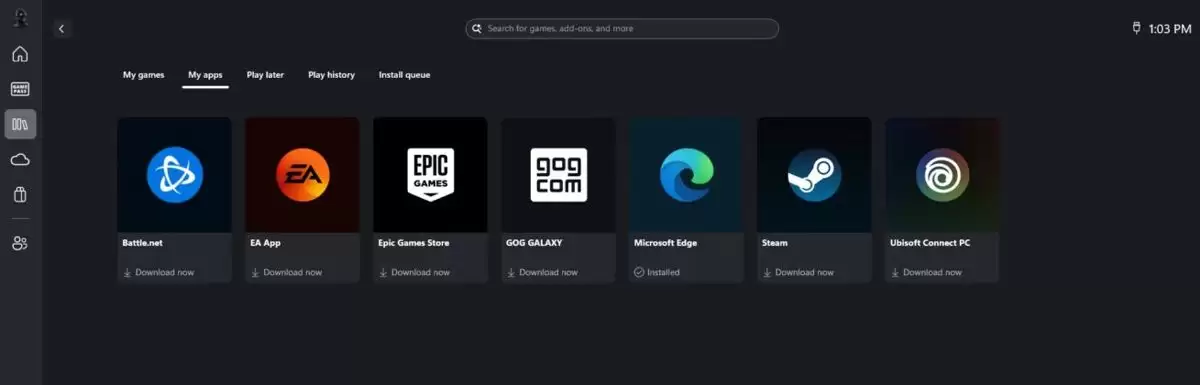Open the Play history tab
This screenshot has width=1200, height=385.
tap(331, 75)
